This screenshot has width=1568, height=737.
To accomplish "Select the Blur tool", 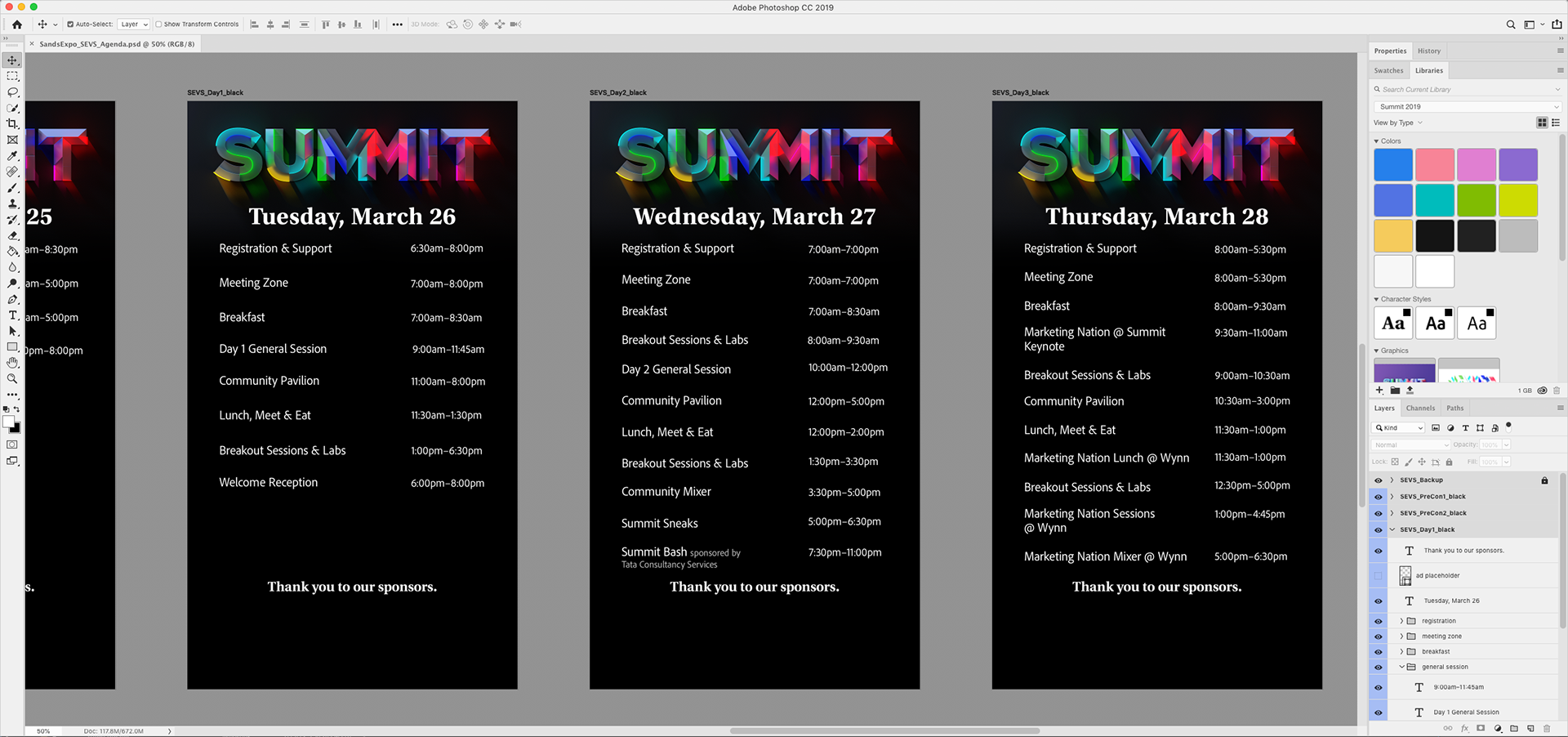I will coord(12,267).
